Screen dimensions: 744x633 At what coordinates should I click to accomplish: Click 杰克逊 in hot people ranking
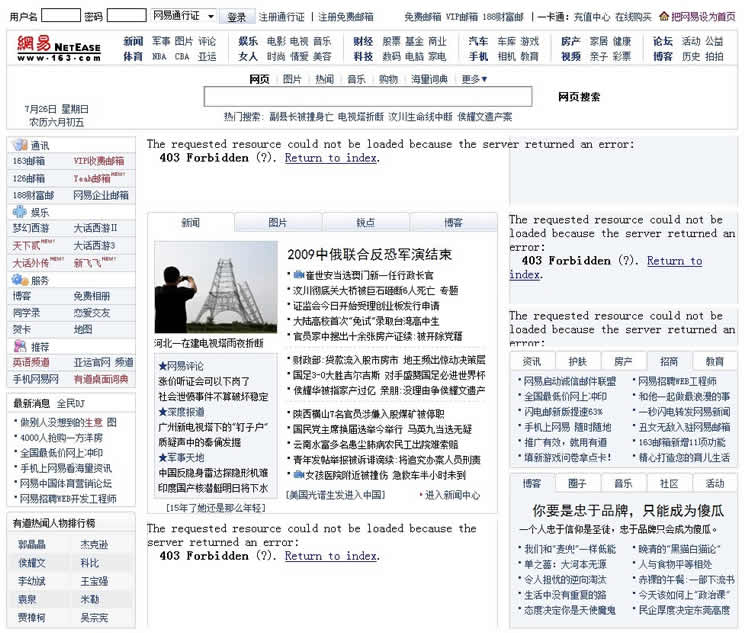point(94,544)
